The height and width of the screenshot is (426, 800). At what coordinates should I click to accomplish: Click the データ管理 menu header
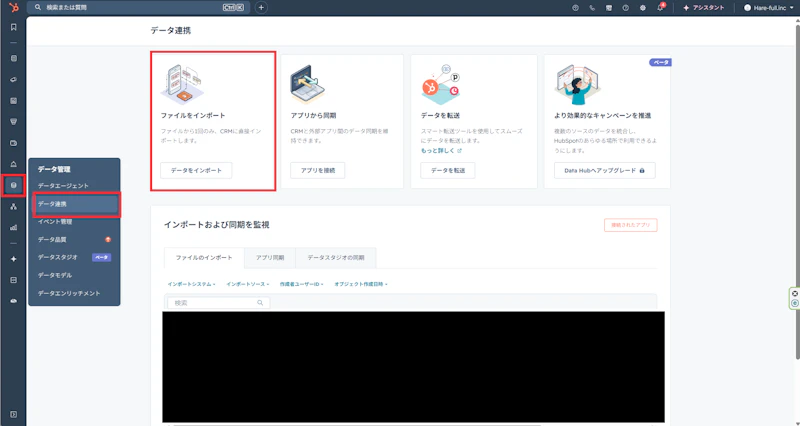54,169
